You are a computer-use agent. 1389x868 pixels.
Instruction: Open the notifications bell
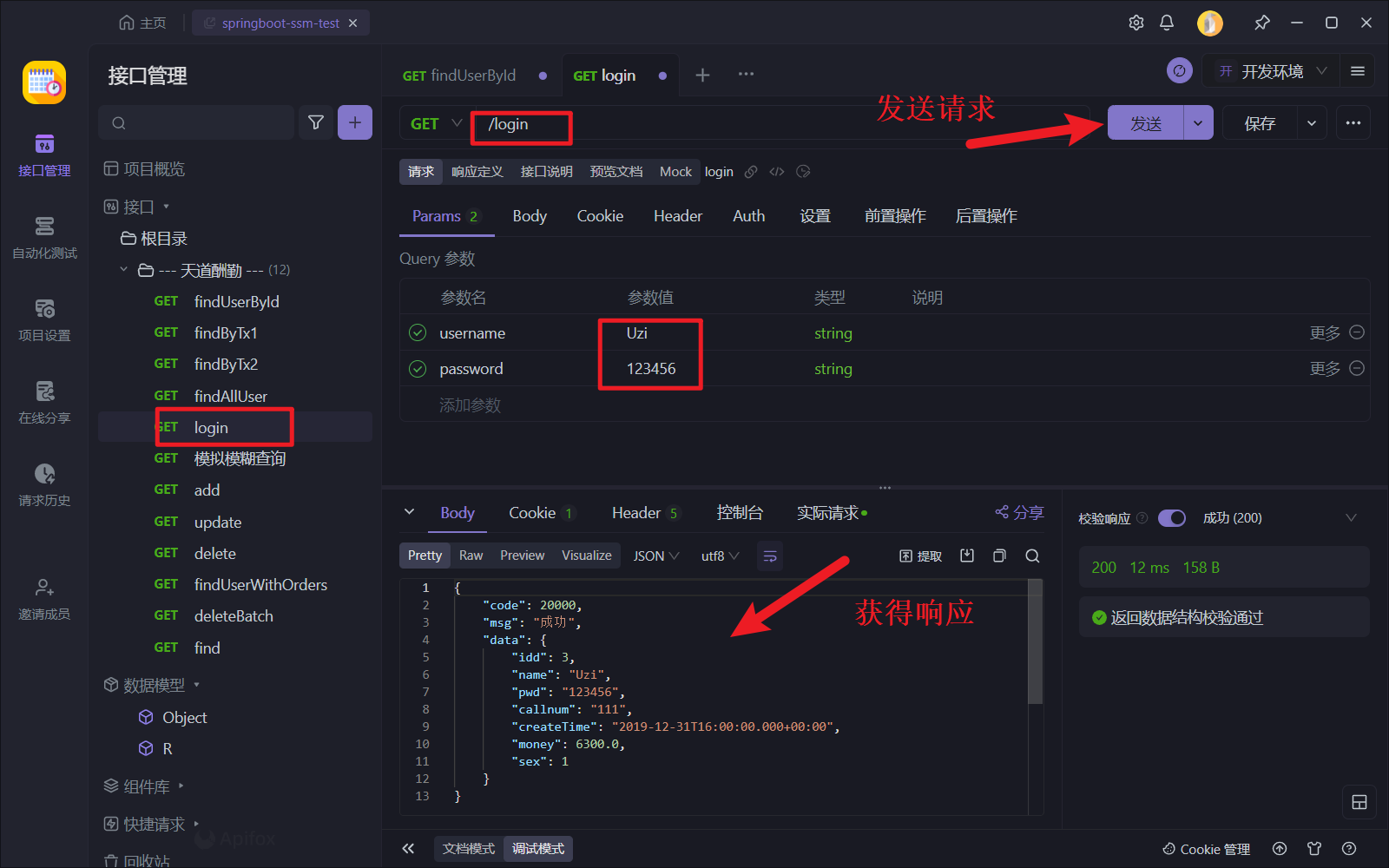[x=1167, y=23]
